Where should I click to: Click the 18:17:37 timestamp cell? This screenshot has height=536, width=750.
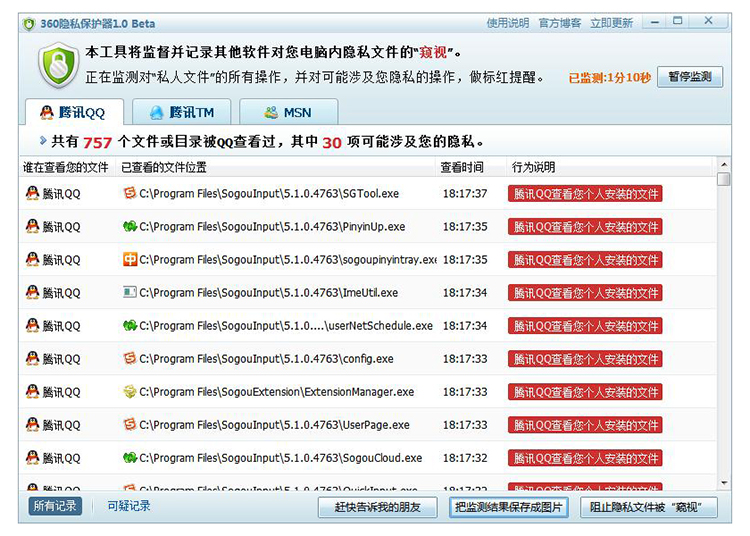pos(465,194)
